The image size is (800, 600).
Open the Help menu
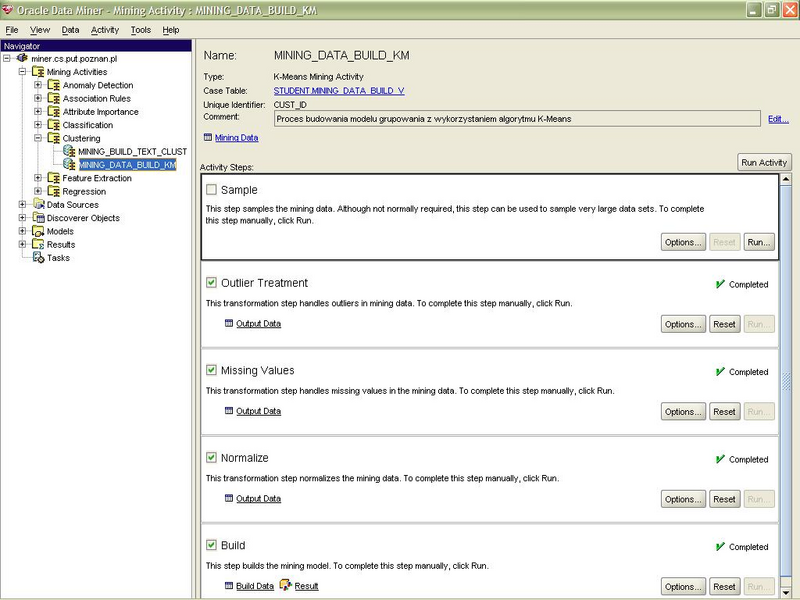point(171,30)
